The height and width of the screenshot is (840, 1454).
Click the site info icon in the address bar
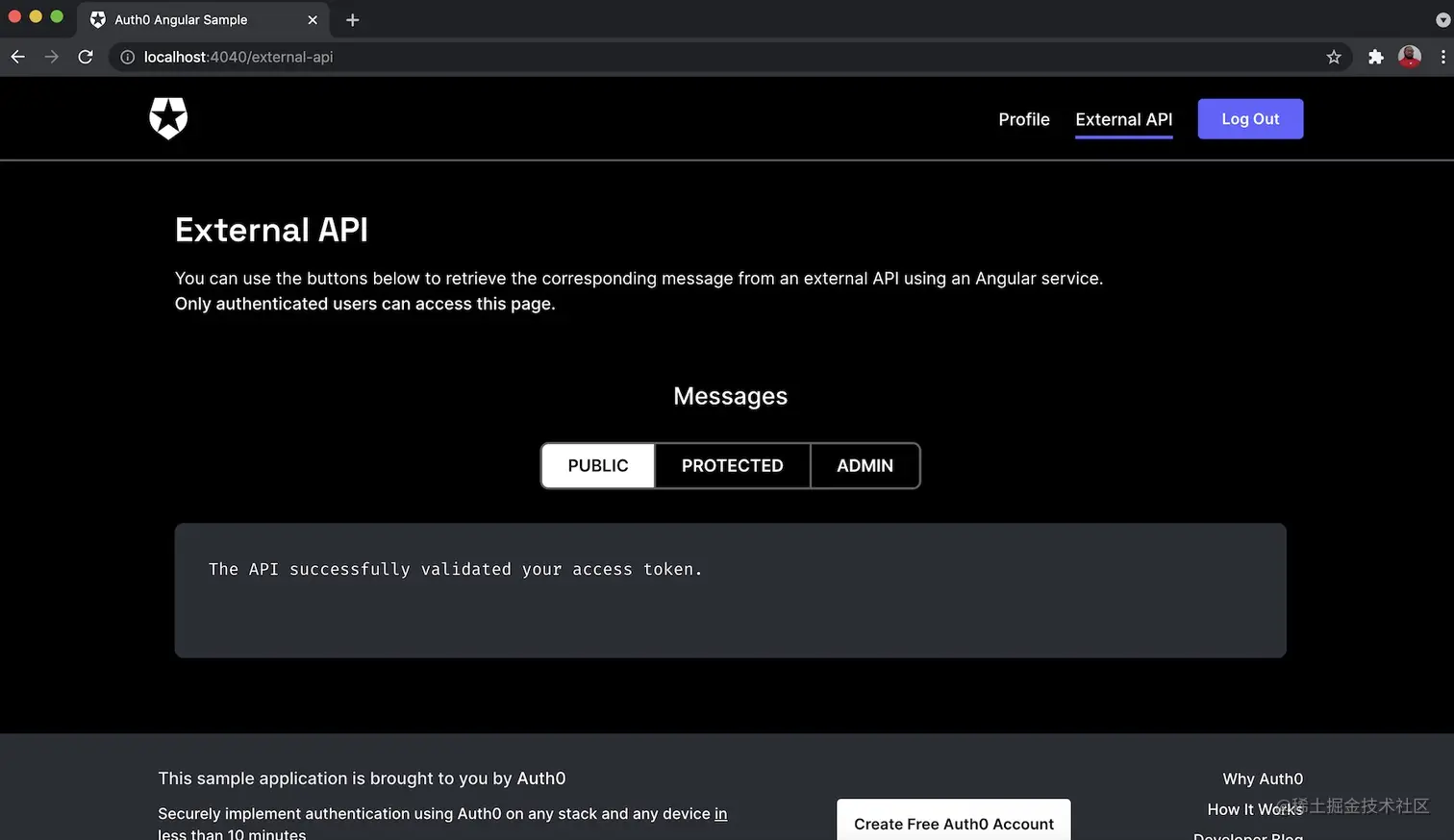[x=127, y=57]
